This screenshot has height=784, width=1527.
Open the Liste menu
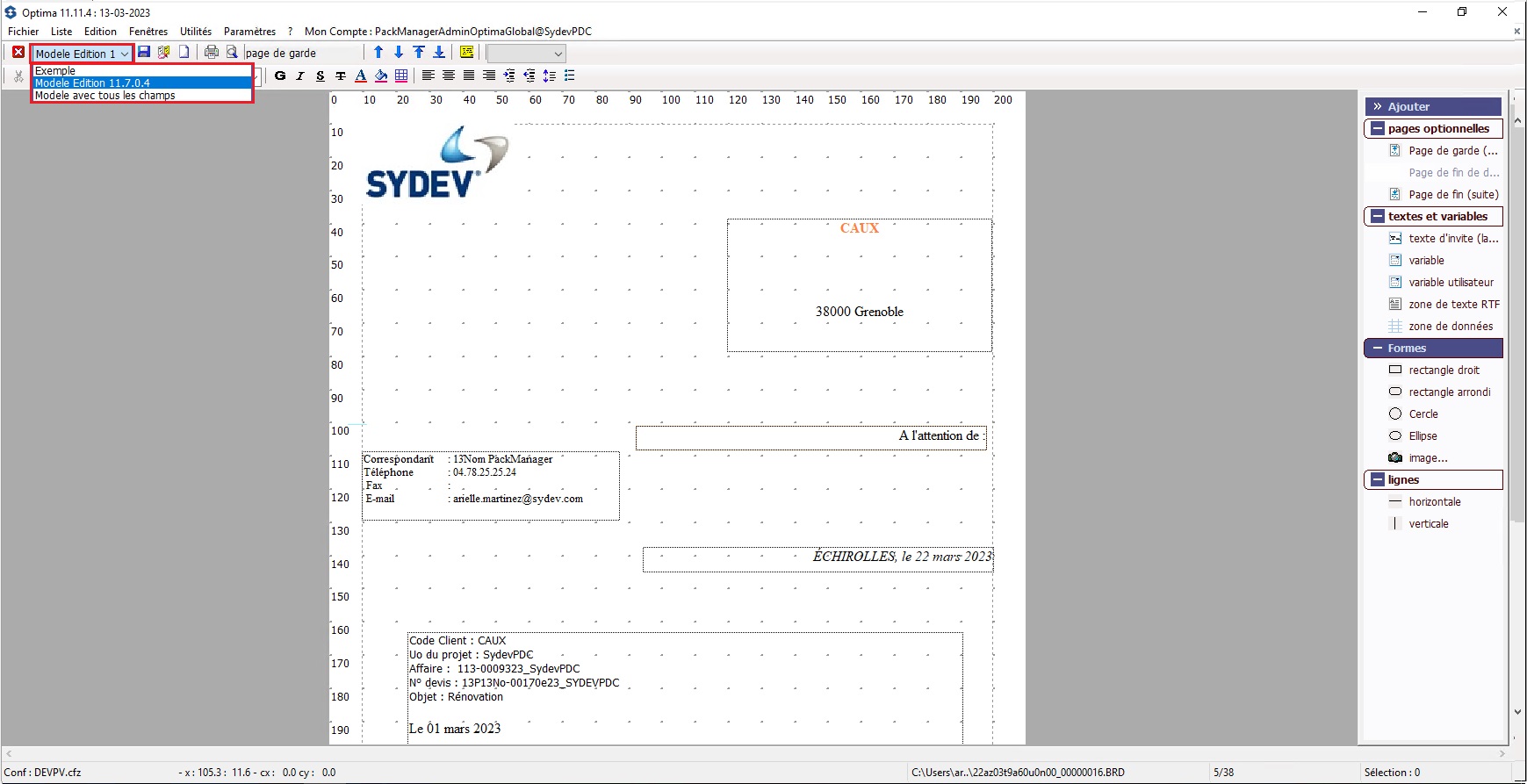(61, 31)
